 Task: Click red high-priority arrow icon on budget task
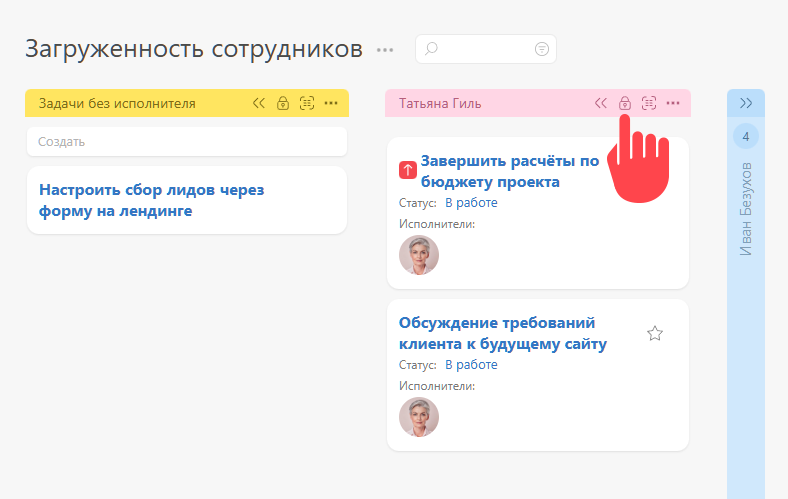click(408, 170)
